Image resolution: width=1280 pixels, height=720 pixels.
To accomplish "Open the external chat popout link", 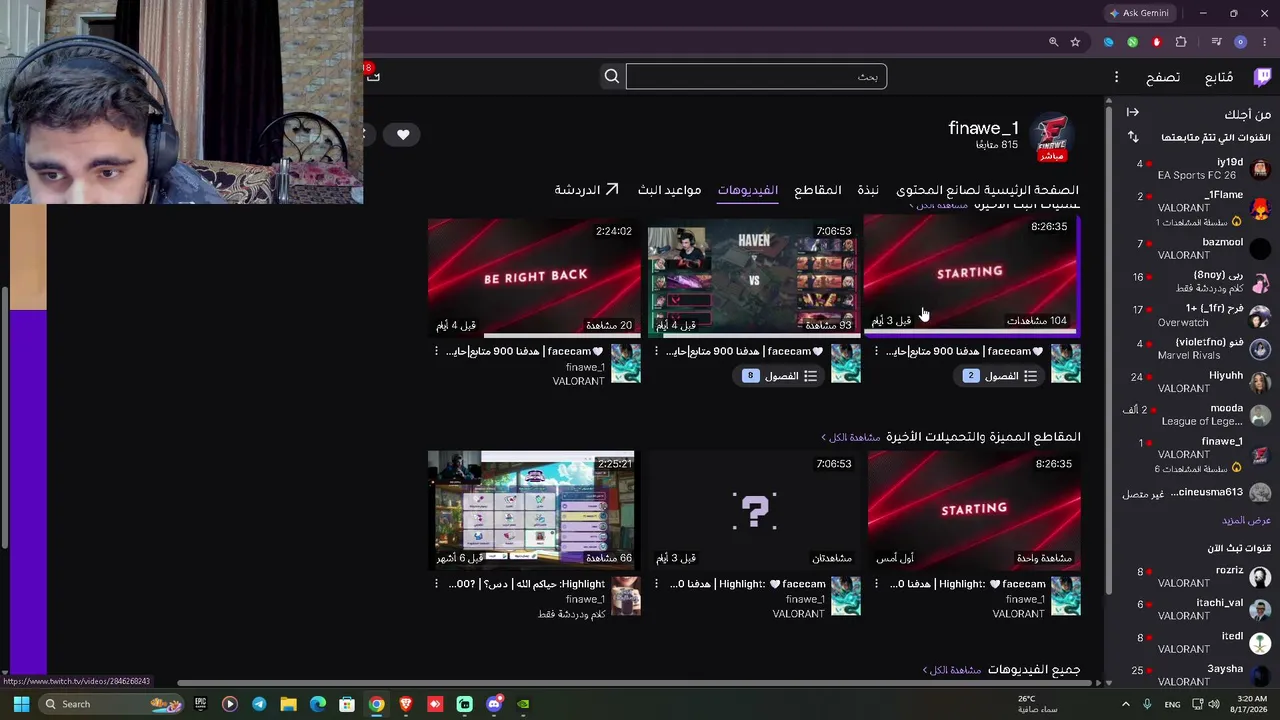I will (x=587, y=190).
